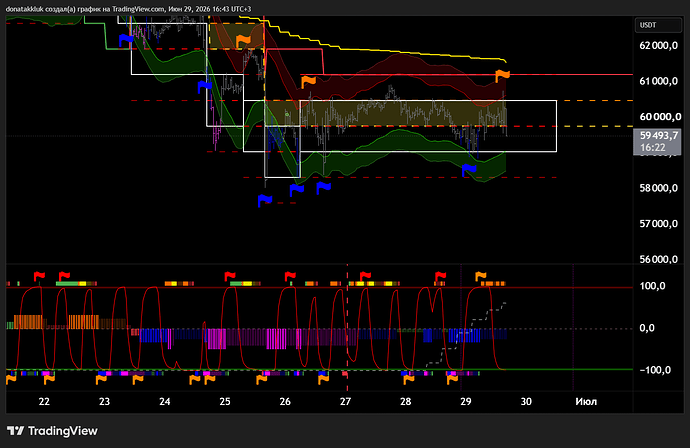
Task: Select the topmost blue flag near the 62000 level
Action: click(x=126, y=40)
